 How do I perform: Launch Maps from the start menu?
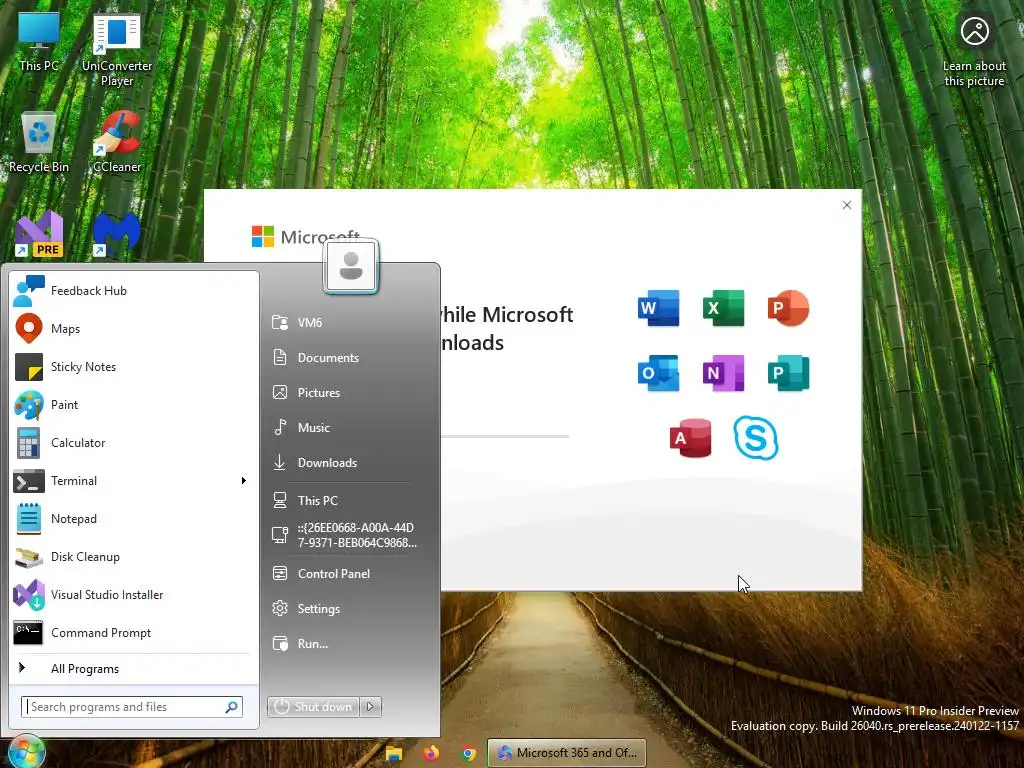pos(134,328)
